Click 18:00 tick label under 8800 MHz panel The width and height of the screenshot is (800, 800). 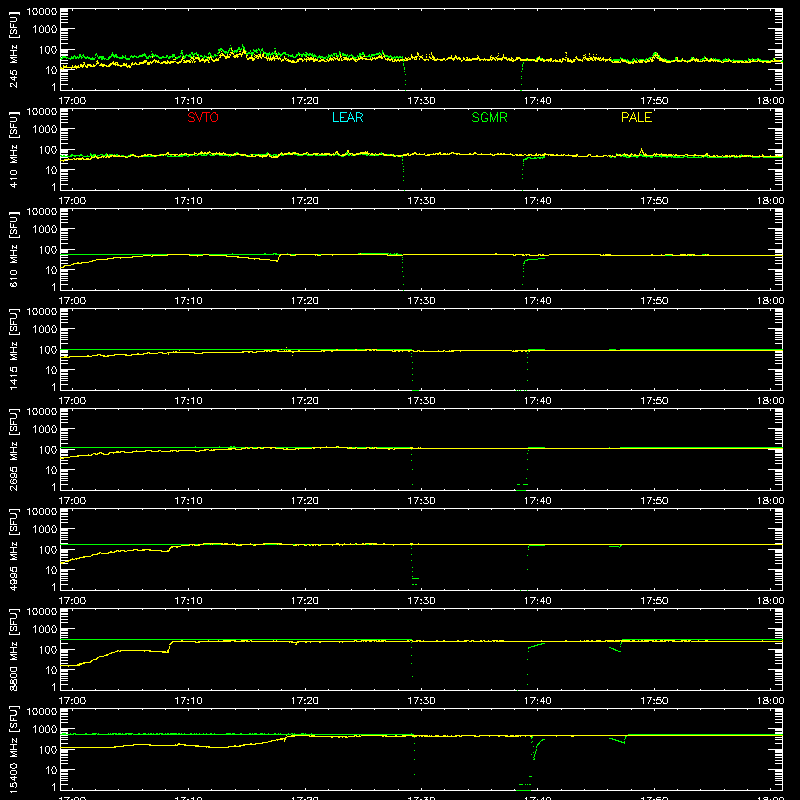click(x=770, y=701)
